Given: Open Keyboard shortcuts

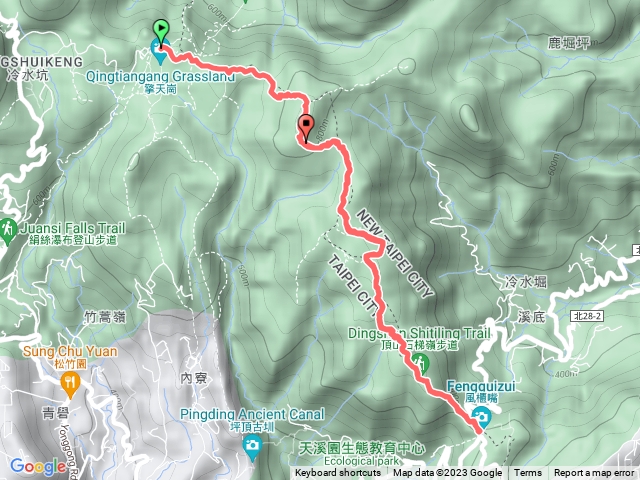Looking at the screenshot, I should (338, 473).
